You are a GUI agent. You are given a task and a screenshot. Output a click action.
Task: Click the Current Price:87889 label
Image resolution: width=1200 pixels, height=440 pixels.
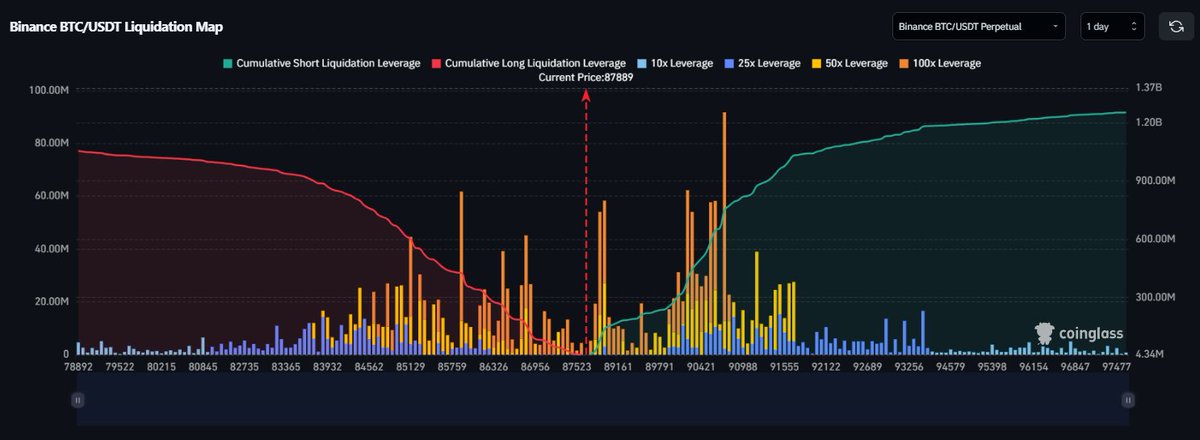587,77
